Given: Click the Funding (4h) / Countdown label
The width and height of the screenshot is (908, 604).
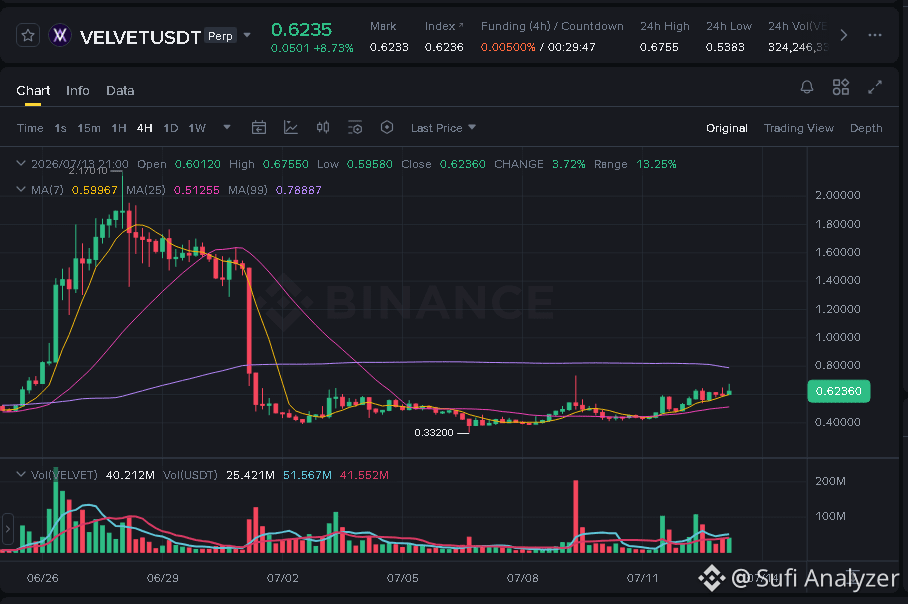Looking at the screenshot, I should point(552,26).
